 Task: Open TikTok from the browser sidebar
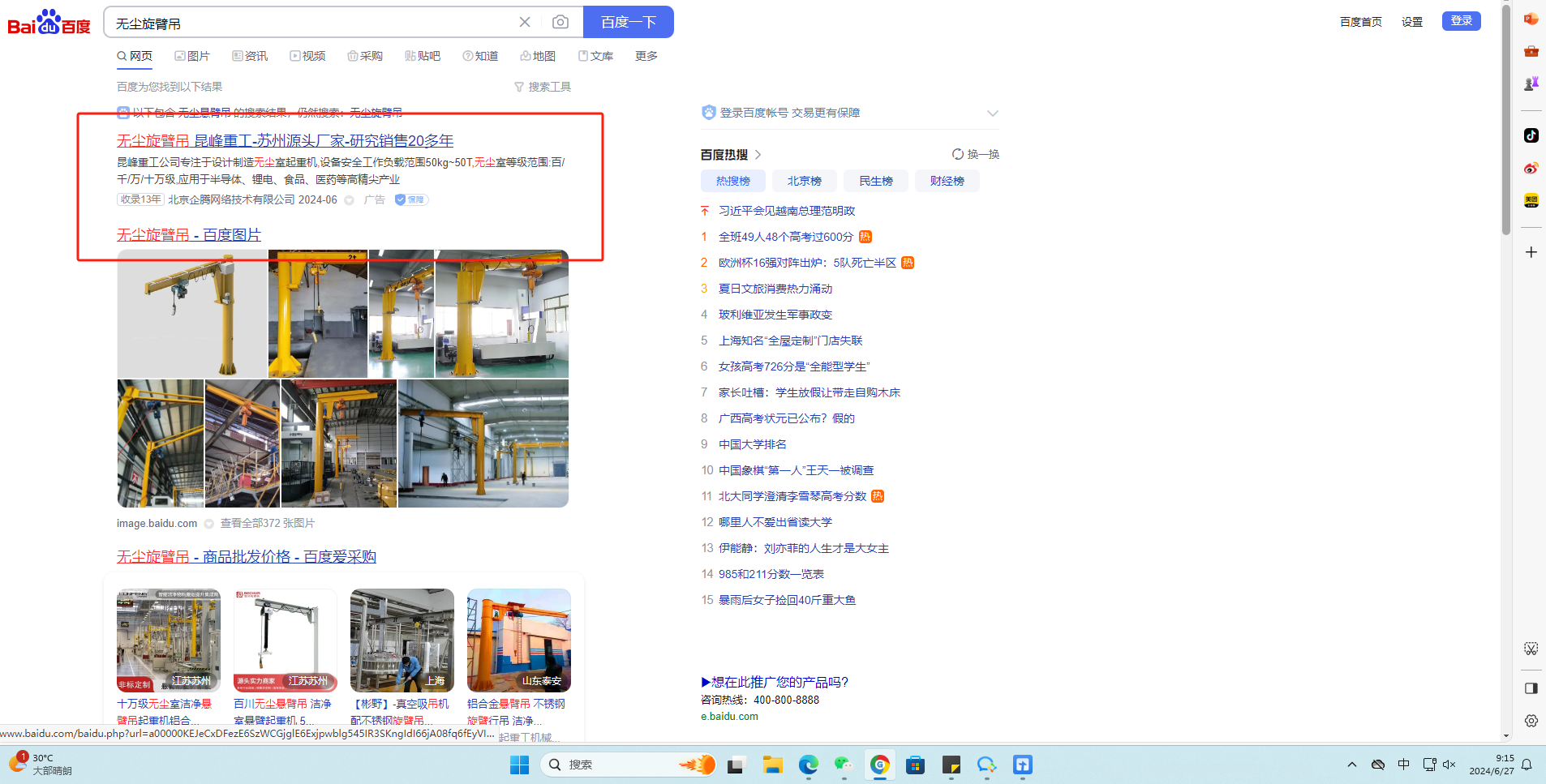[x=1531, y=135]
